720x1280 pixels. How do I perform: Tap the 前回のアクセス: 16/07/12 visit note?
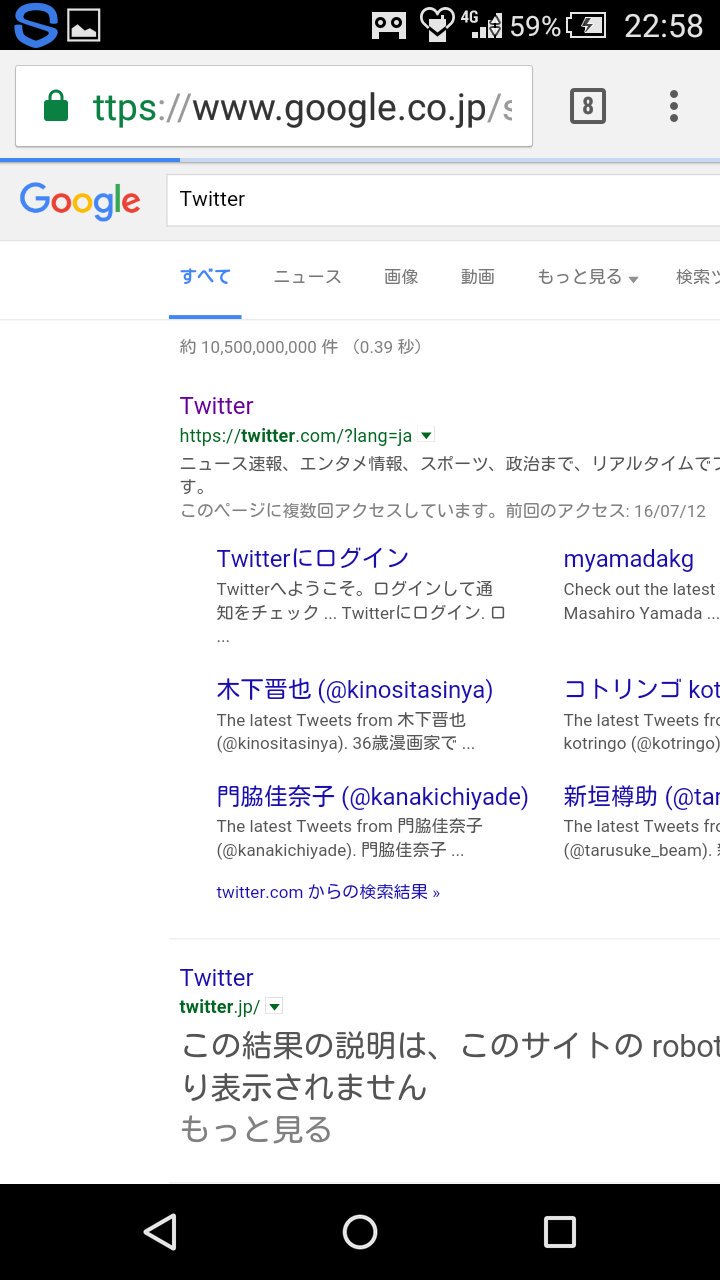(605, 511)
